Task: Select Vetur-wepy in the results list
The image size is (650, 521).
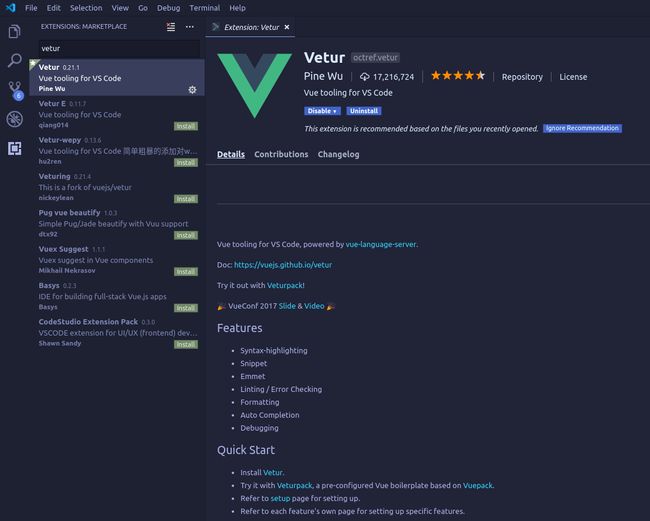Action: (x=117, y=150)
